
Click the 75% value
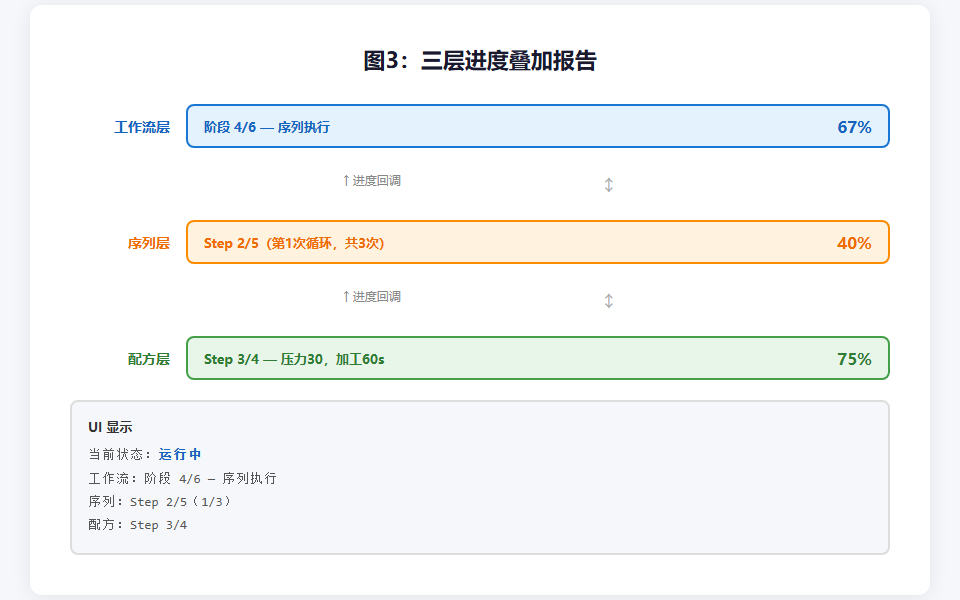click(x=854, y=359)
